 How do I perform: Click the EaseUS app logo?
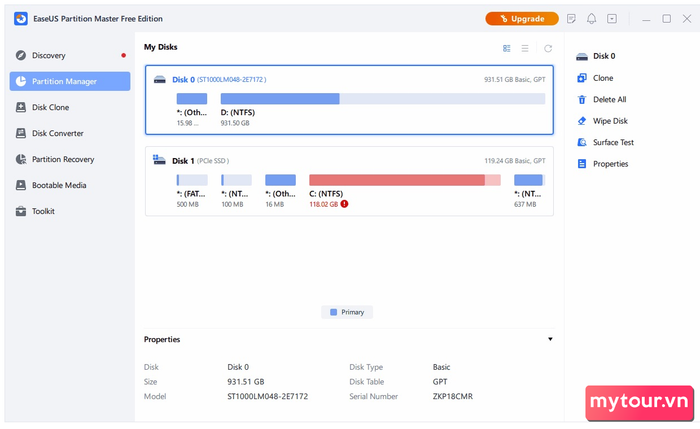pos(21,19)
